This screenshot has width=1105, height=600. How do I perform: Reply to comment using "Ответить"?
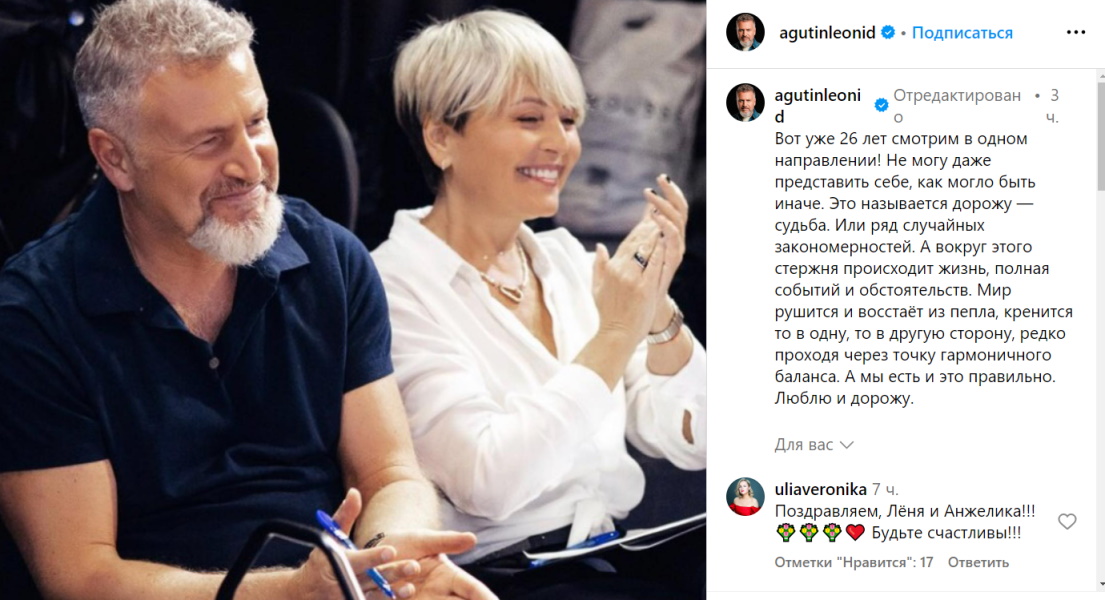(978, 563)
